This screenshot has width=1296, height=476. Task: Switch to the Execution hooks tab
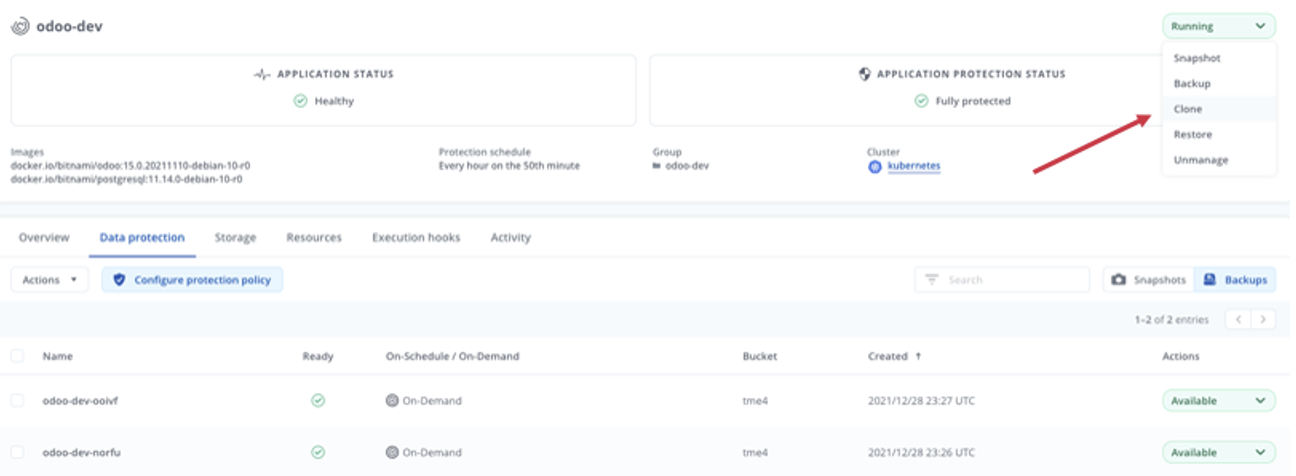click(x=416, y=238)
